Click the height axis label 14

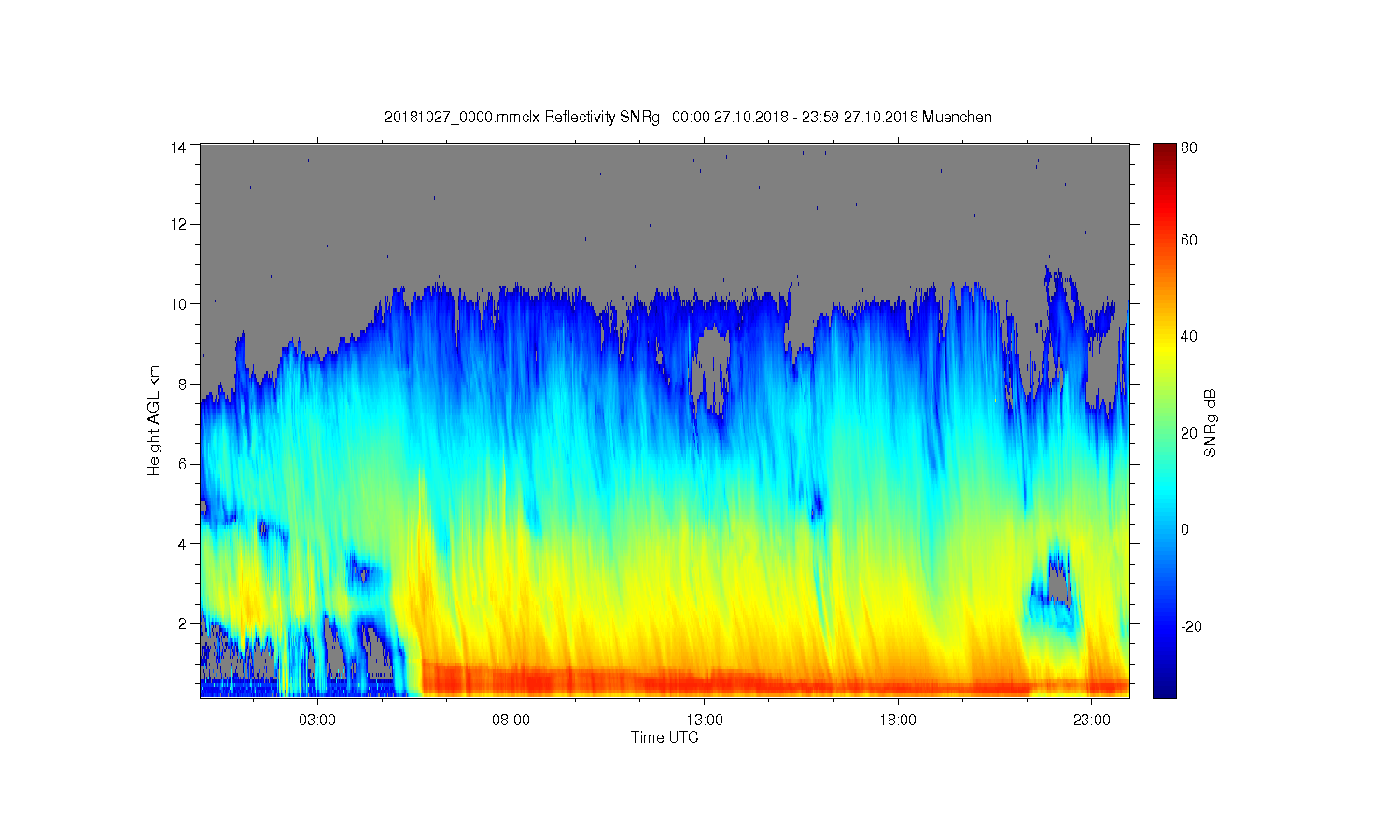pos(177,147)
